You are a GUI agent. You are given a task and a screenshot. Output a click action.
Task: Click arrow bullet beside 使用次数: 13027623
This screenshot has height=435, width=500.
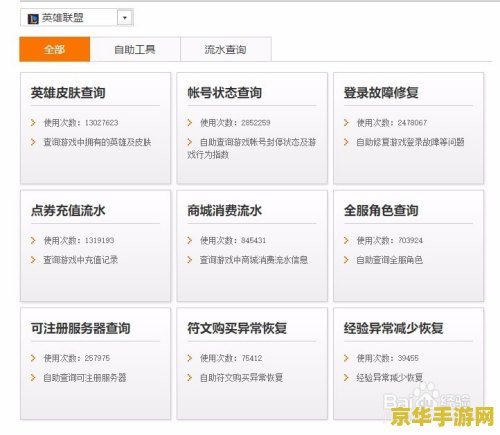point(33,123)
